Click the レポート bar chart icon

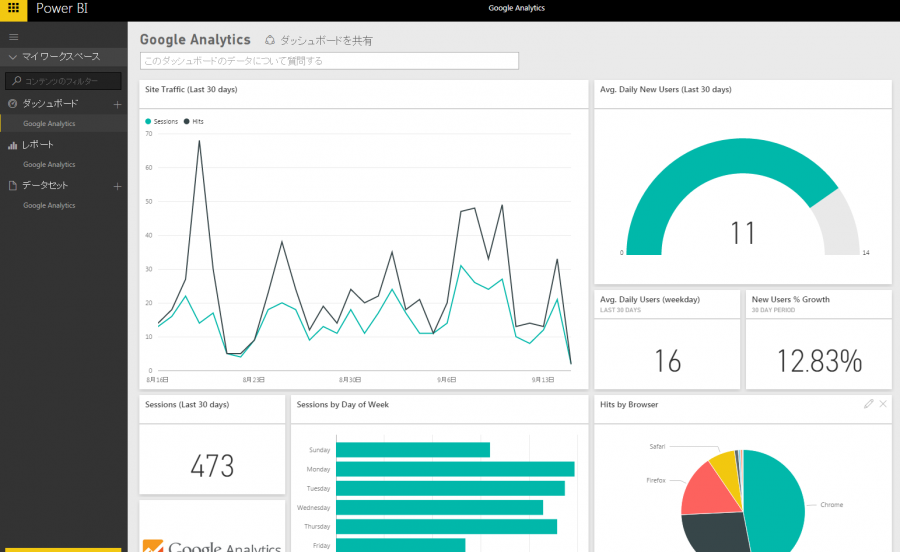pos(13,145)
